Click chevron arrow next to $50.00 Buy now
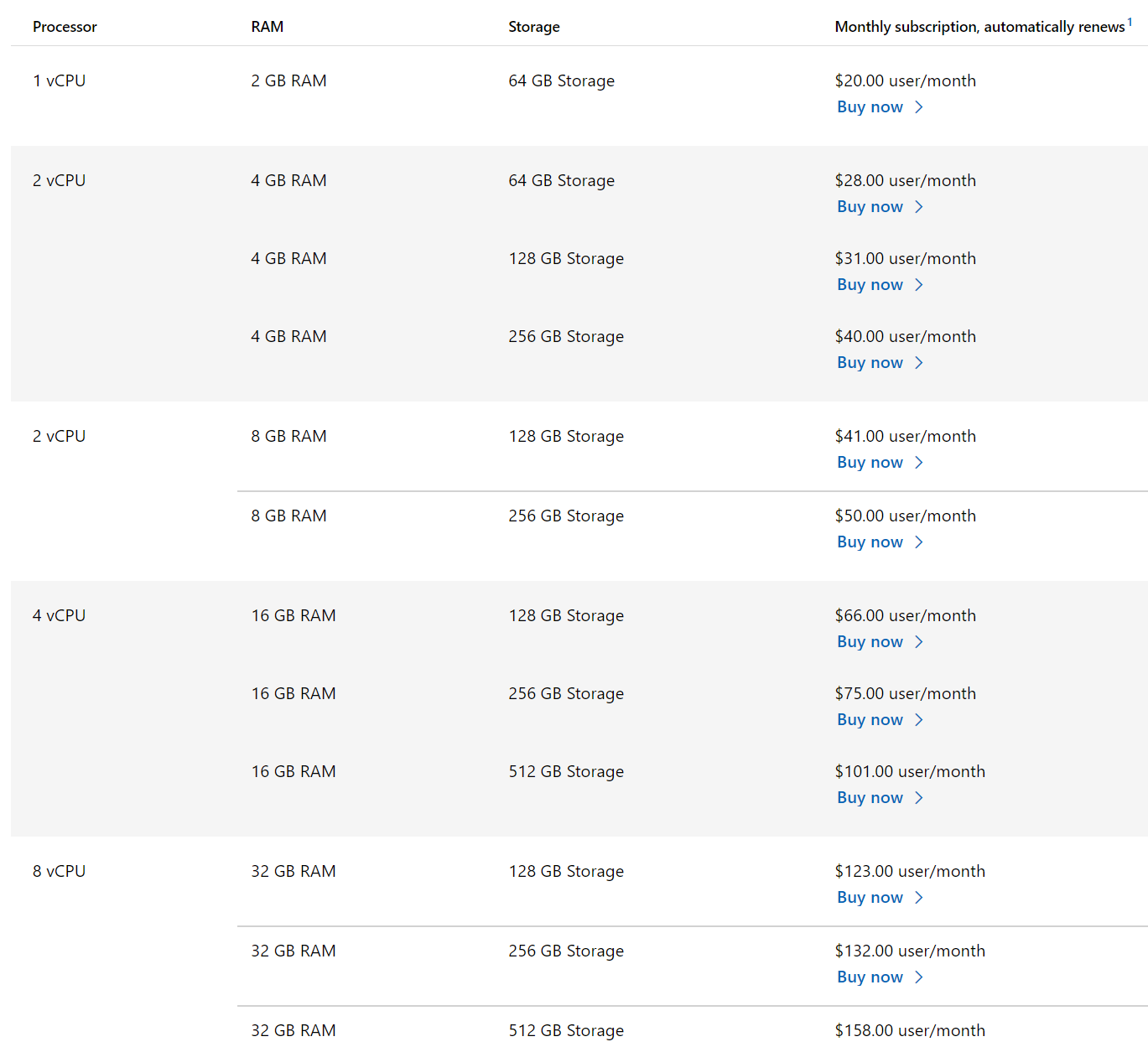Screen dimensions: 1148x1047 (x=919, y=542)
